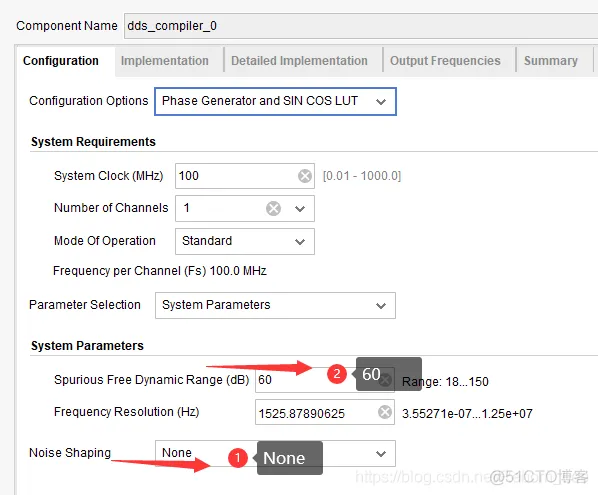Clear the Frequency Resolution field
The width and height of the screenshot is (598, 495).
[x=385, y=412]
